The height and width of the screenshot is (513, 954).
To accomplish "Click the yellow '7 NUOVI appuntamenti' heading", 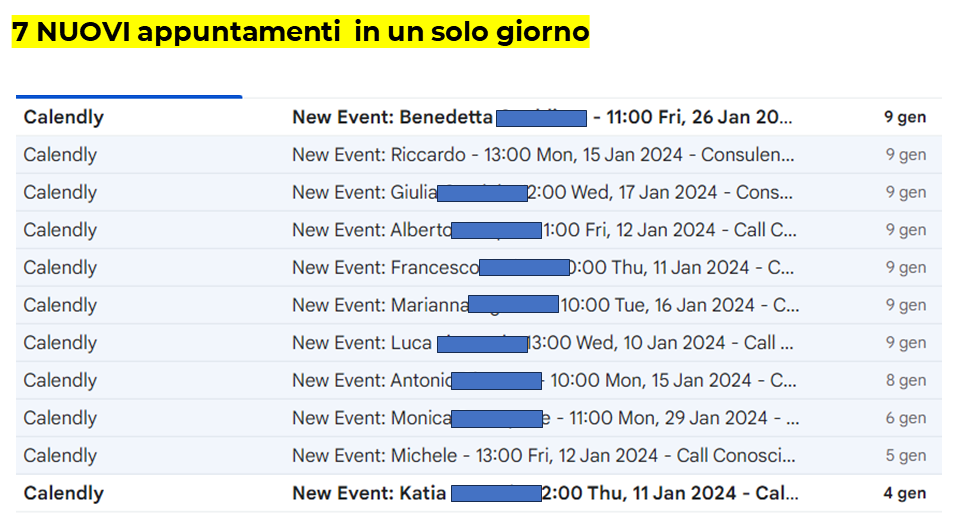I will point(300,32).
